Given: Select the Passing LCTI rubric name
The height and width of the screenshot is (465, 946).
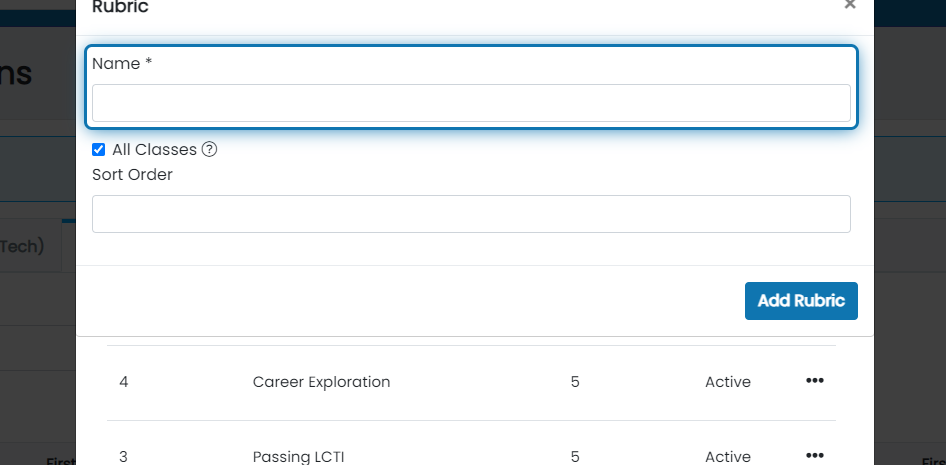Looking at the screenshot, I should 299,457.
